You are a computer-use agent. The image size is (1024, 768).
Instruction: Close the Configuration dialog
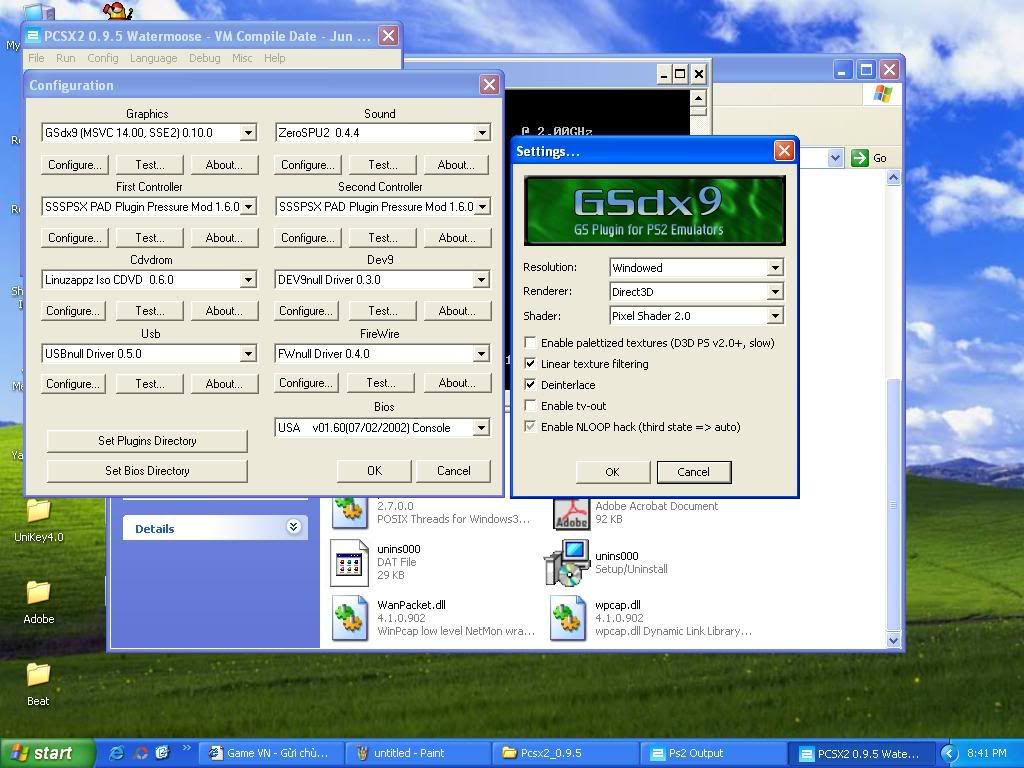coord(489,84)
